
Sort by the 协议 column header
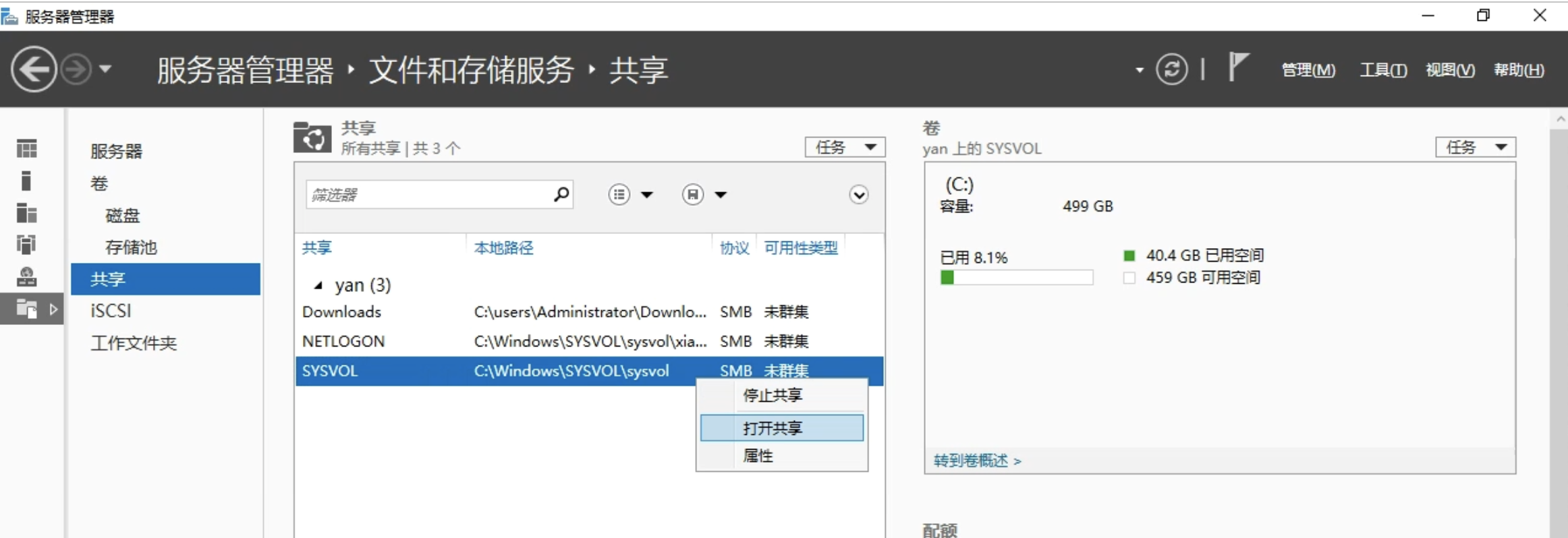point(734,248)
